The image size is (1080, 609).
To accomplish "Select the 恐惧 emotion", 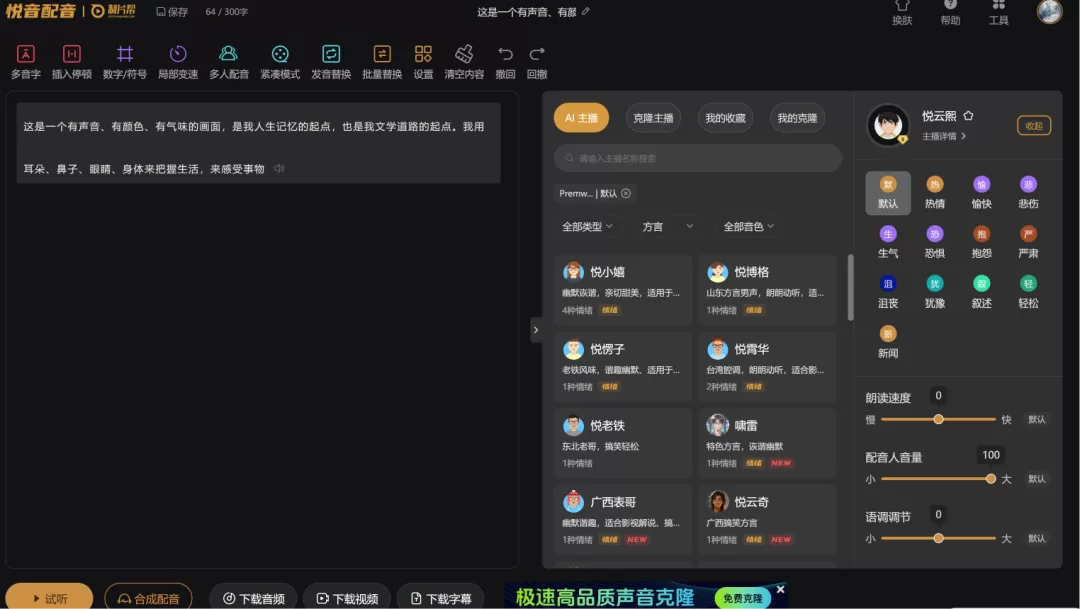I will [x=934, y=242].
